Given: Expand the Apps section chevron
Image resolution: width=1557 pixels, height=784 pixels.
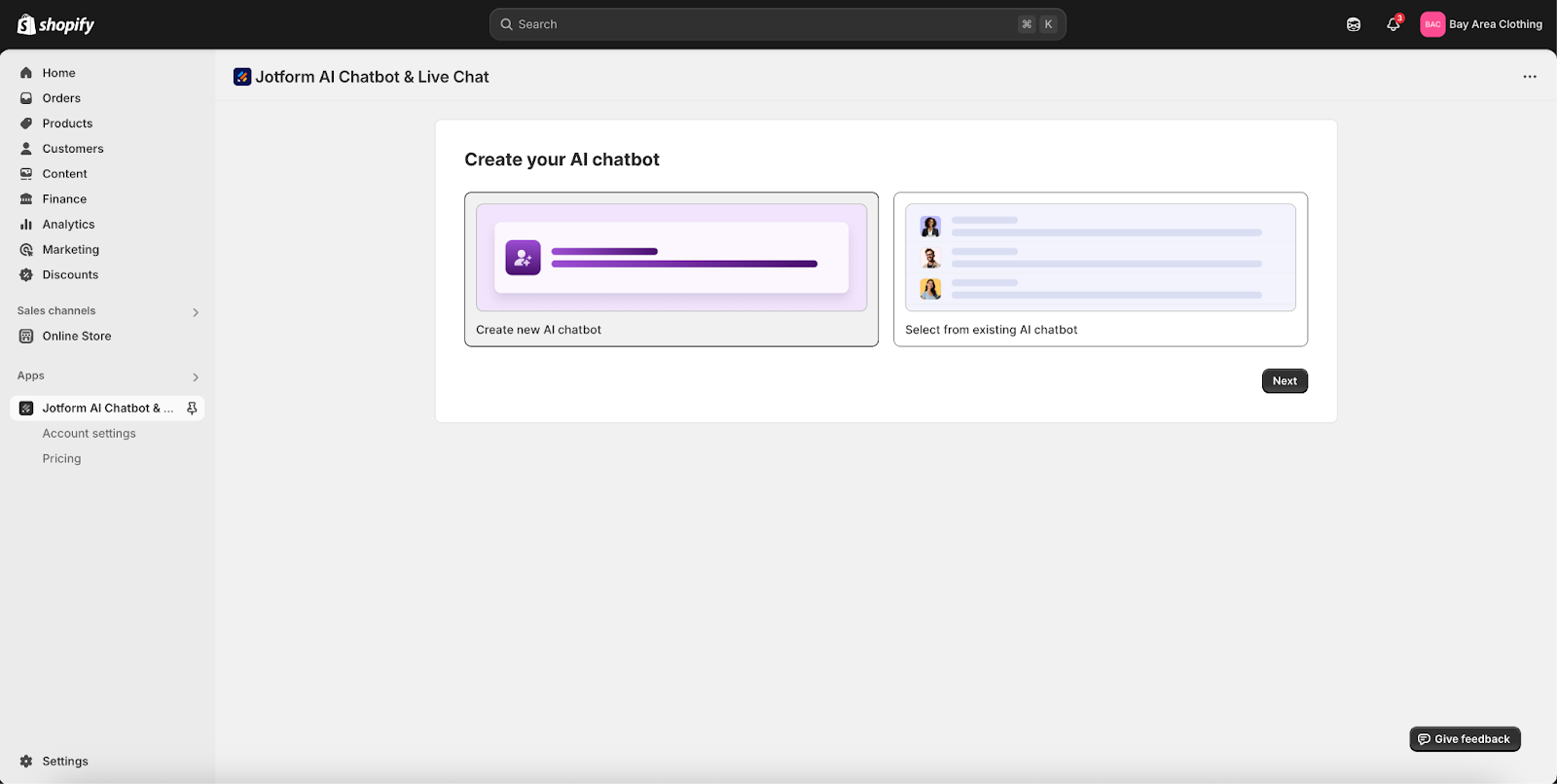Looking at the screenshot, I should (x=196, y=376).
